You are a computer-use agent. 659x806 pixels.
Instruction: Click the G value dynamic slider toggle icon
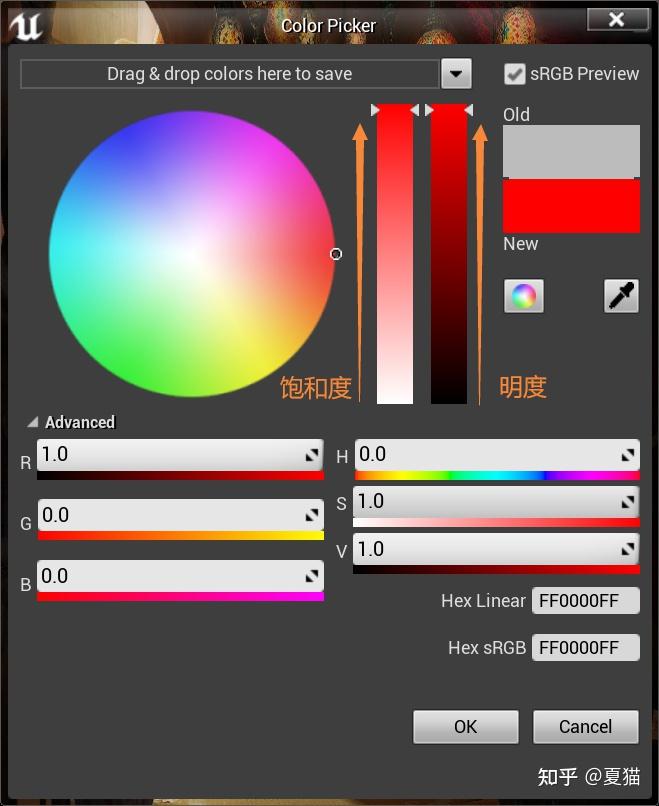pos(313,516)
